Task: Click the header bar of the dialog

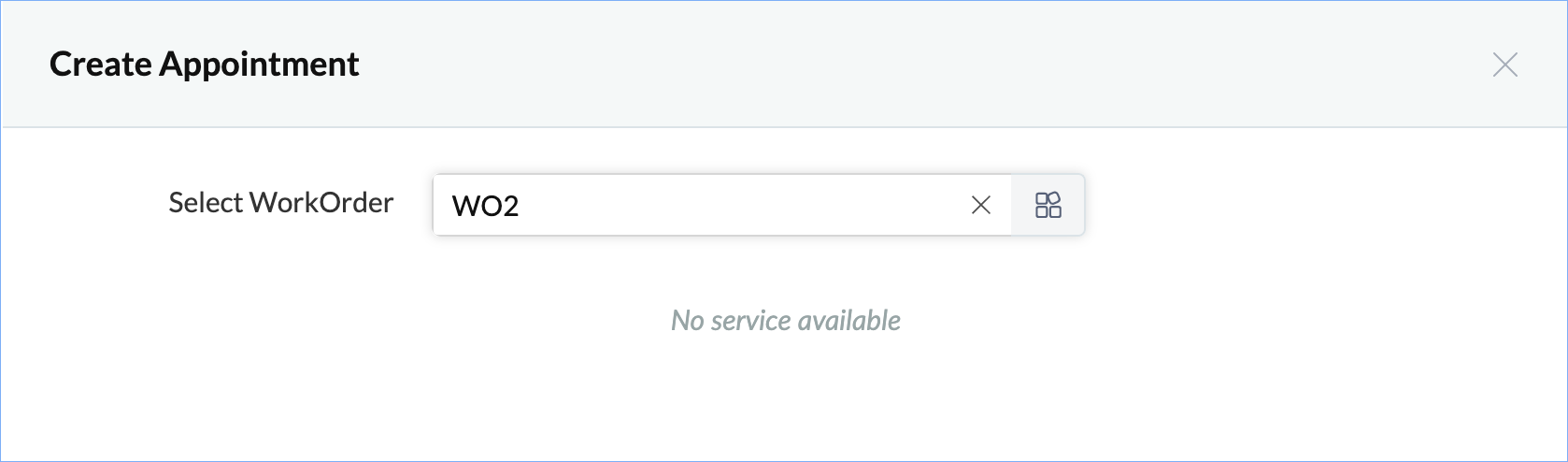Action: coord(841,65)
